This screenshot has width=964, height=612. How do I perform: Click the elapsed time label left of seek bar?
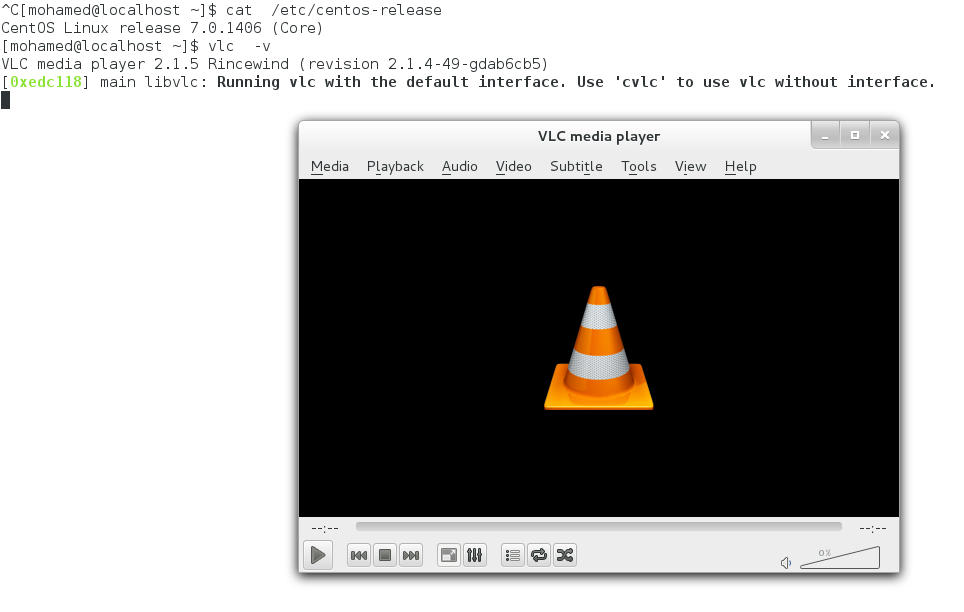pyautogui.click(x=325, y=528)
